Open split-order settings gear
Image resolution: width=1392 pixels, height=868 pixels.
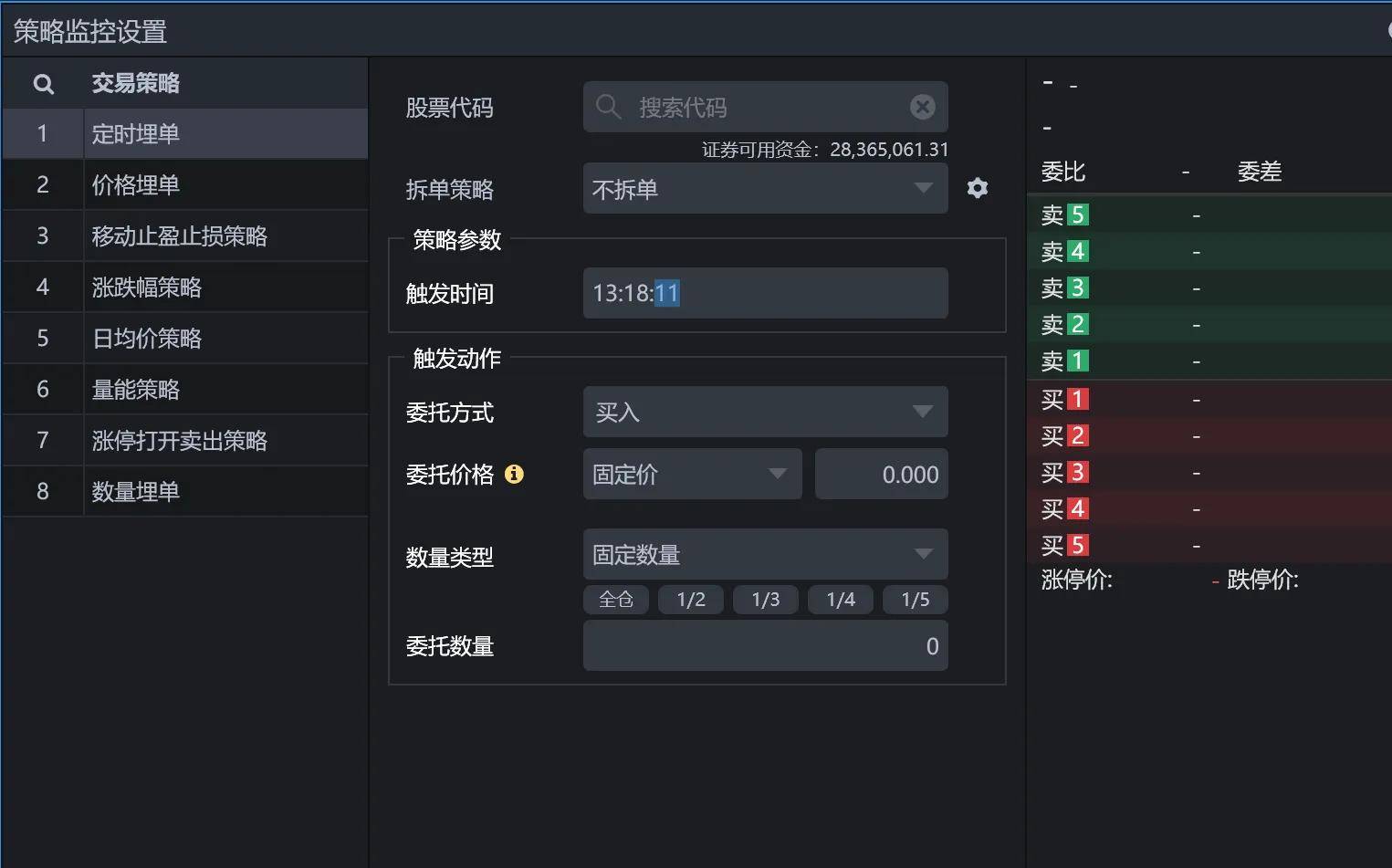point(978,188)
